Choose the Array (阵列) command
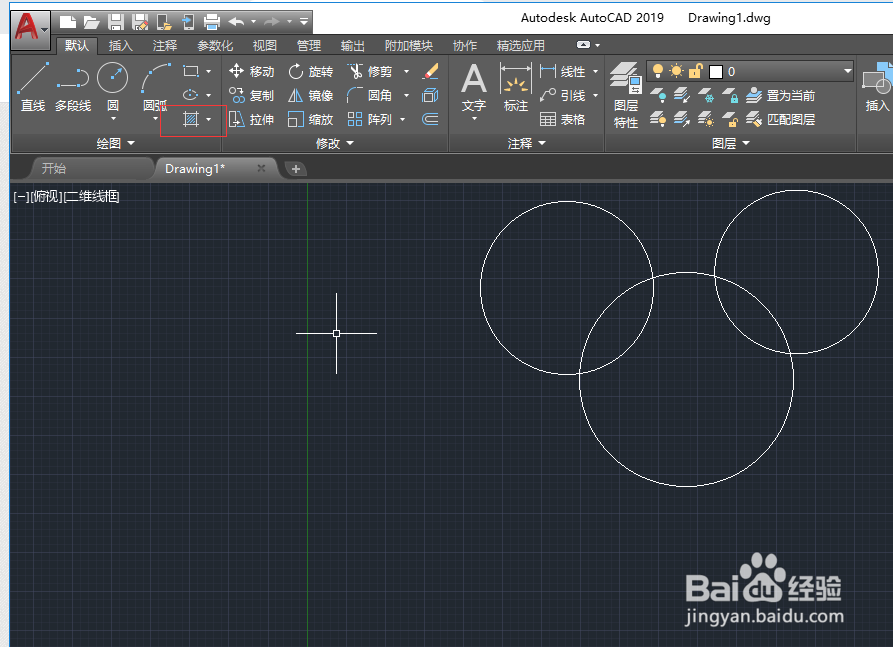 (370, 119)
